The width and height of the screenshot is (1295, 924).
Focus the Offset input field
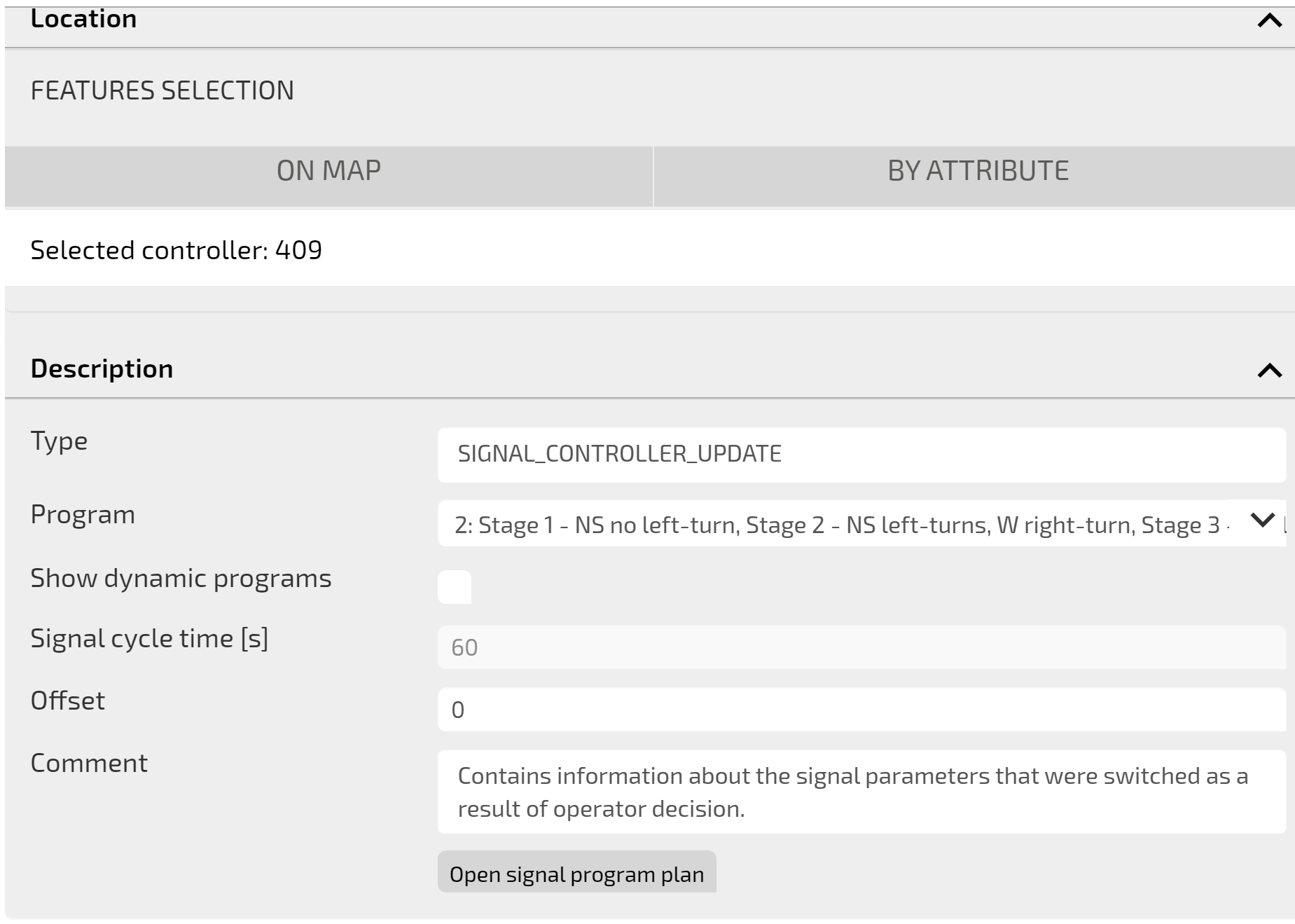pyautogui.click(x=861, y=710)
